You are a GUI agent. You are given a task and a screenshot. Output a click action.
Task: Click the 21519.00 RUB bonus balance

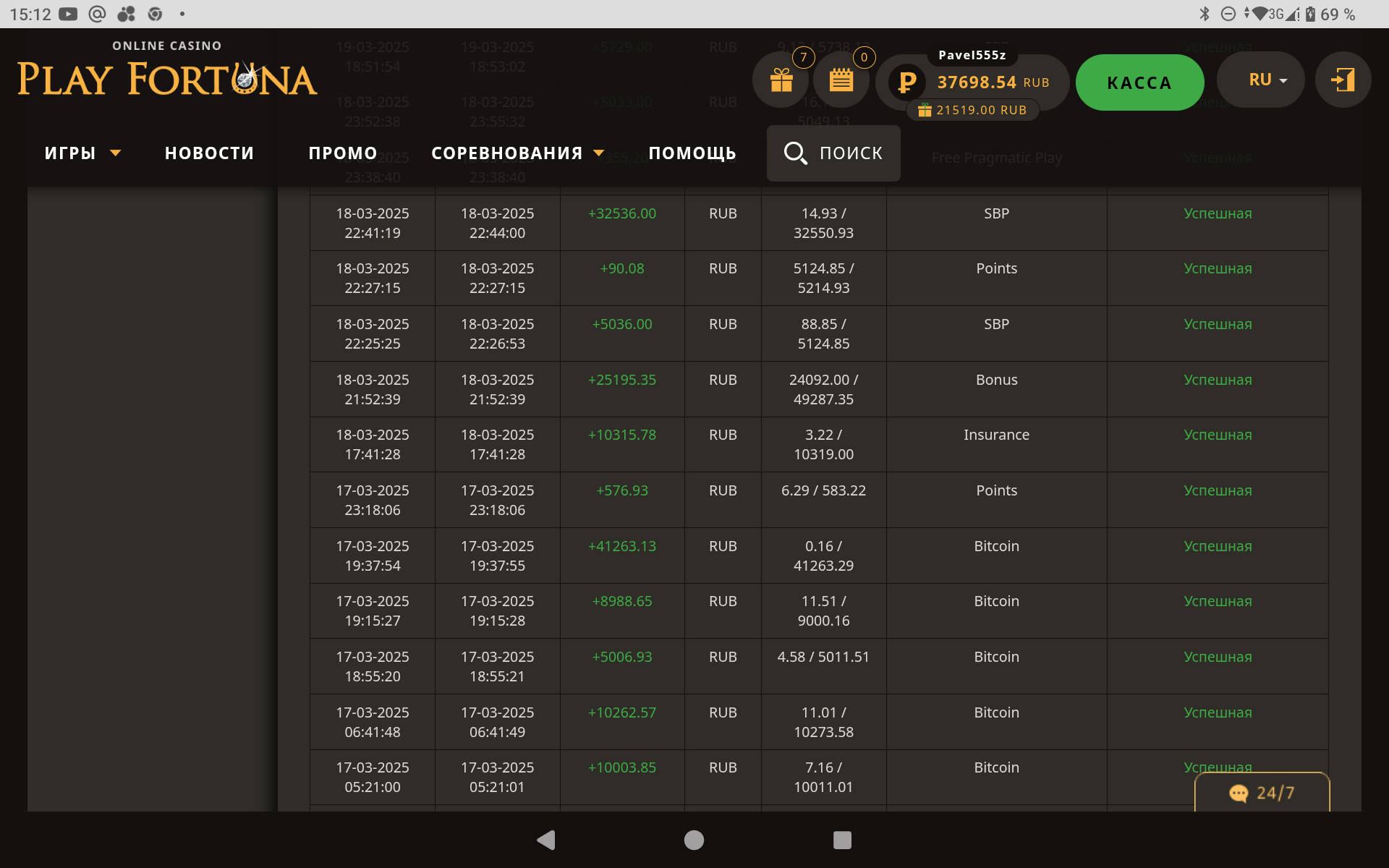click(972, 110)
